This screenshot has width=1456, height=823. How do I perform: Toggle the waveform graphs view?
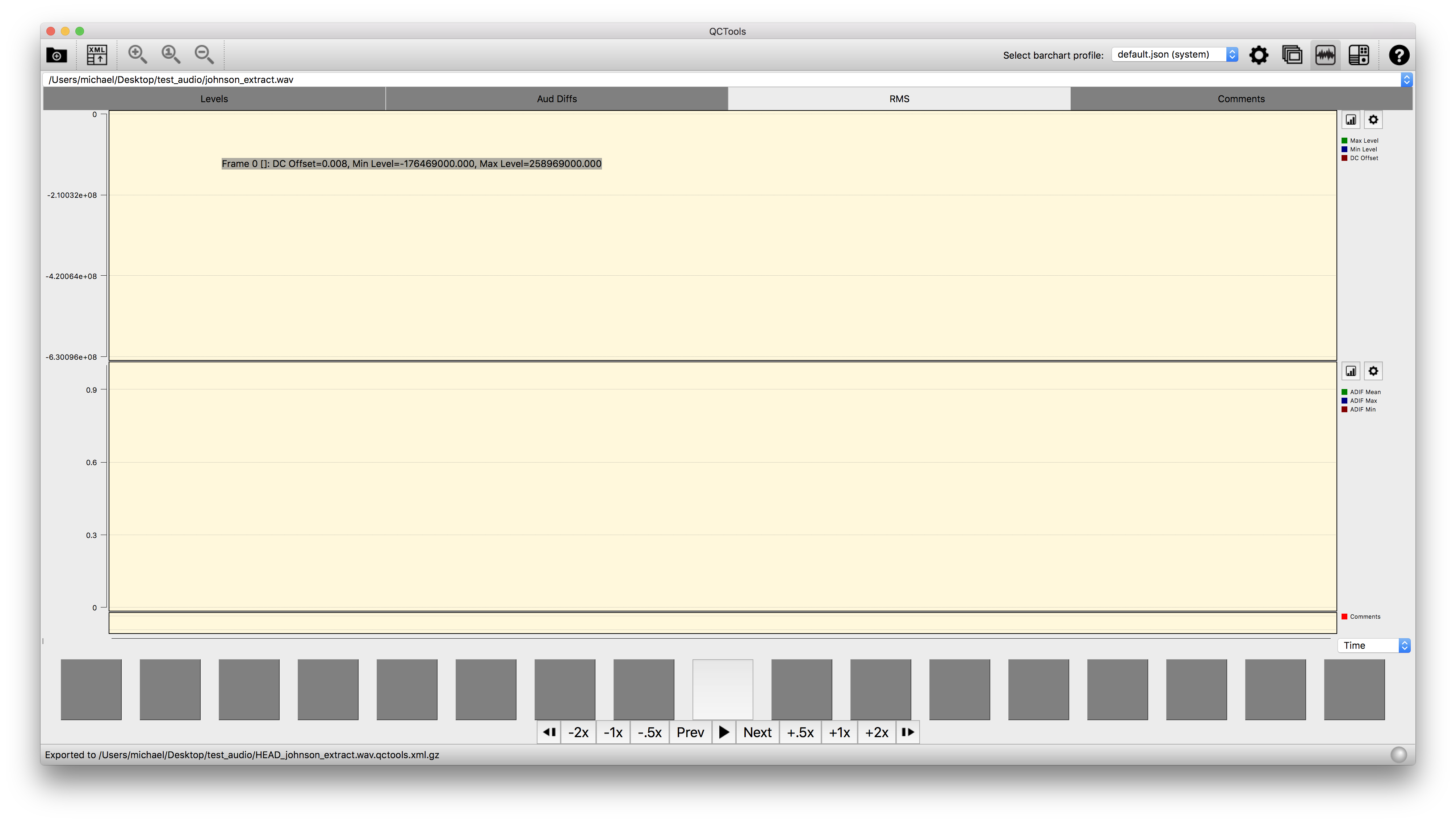click(x=1326, y=55)
